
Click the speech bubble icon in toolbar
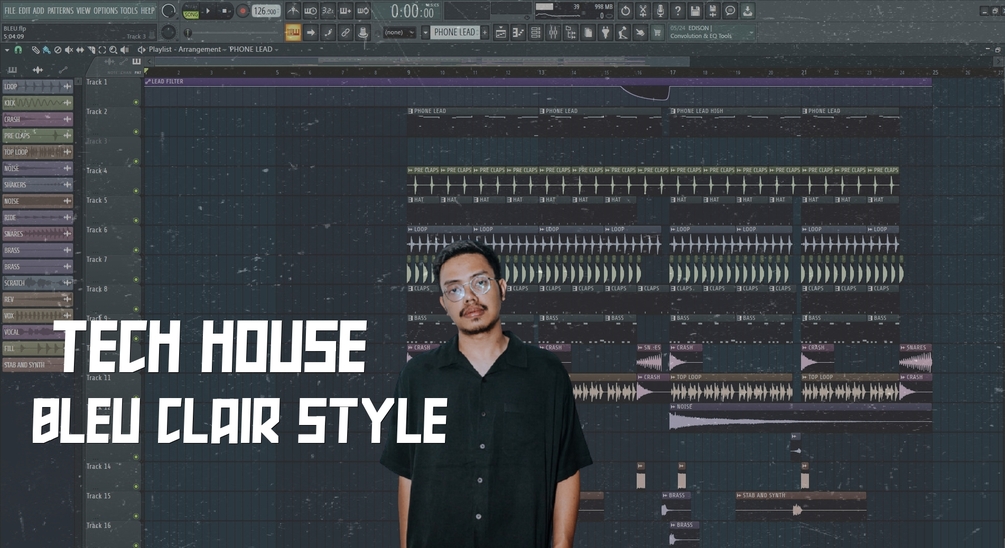pos(730,11)
